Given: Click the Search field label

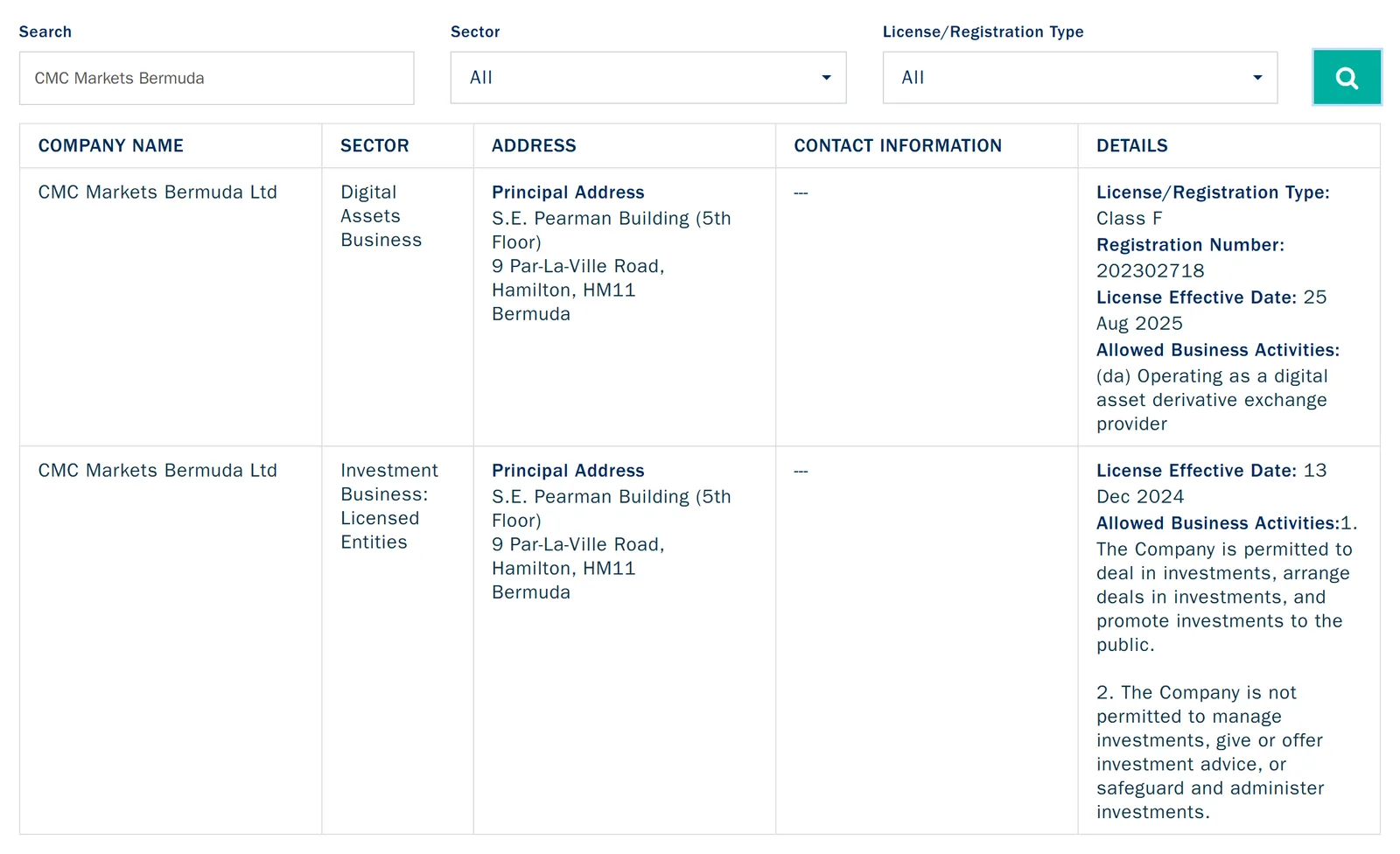Looking at the screenshot, I should coord(45,31).
